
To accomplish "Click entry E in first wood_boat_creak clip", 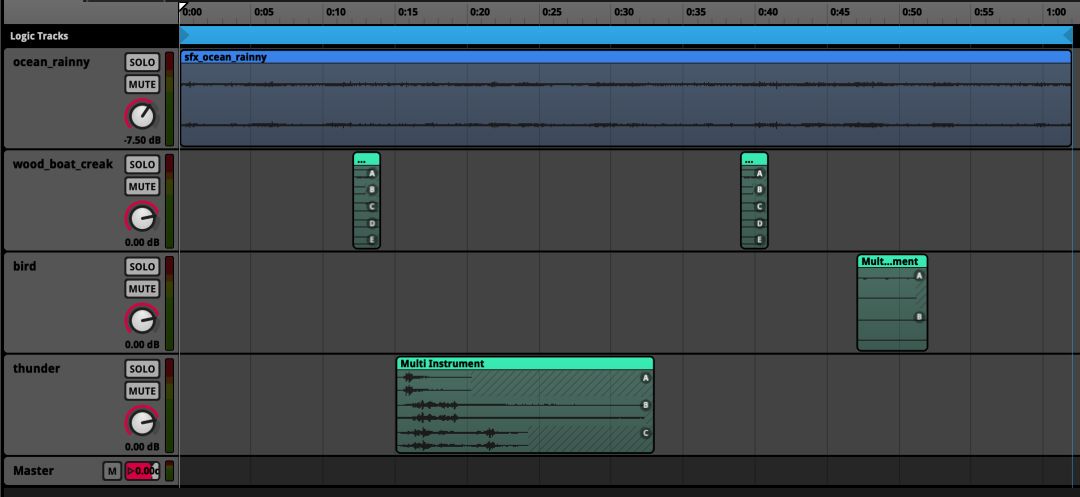I will tap(372, 240).
